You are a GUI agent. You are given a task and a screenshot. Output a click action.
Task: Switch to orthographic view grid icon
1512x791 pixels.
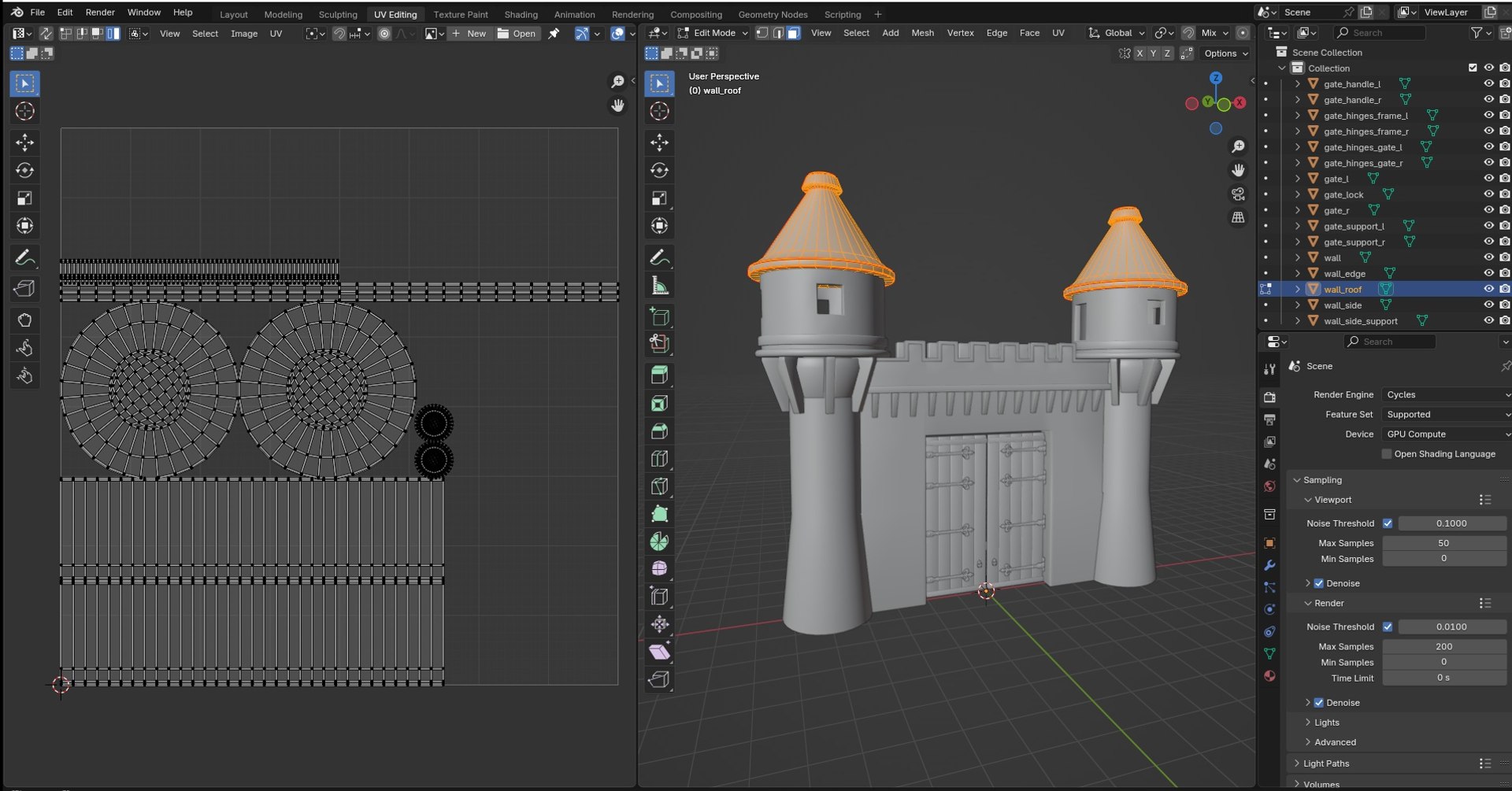1238,217
